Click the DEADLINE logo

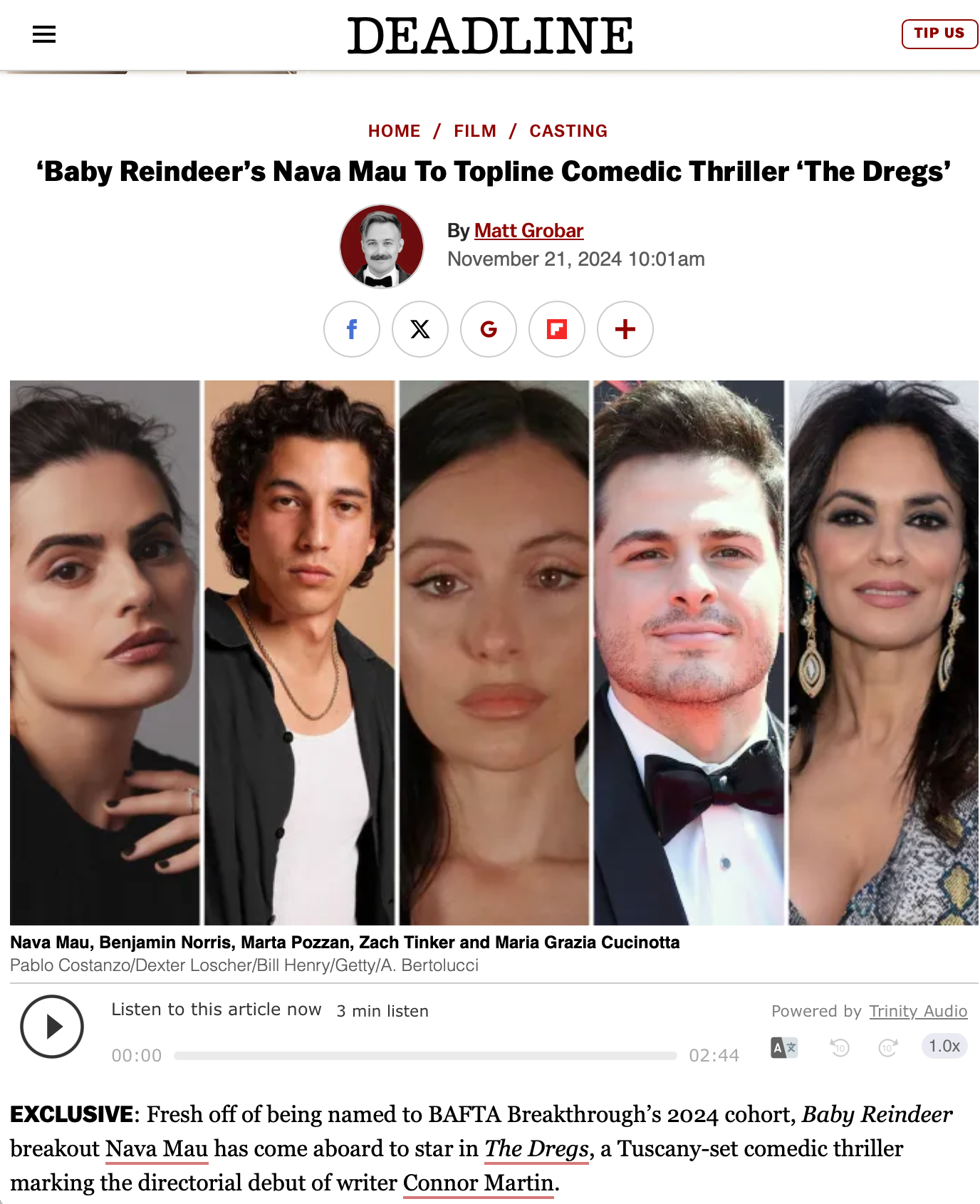[490, 36]
